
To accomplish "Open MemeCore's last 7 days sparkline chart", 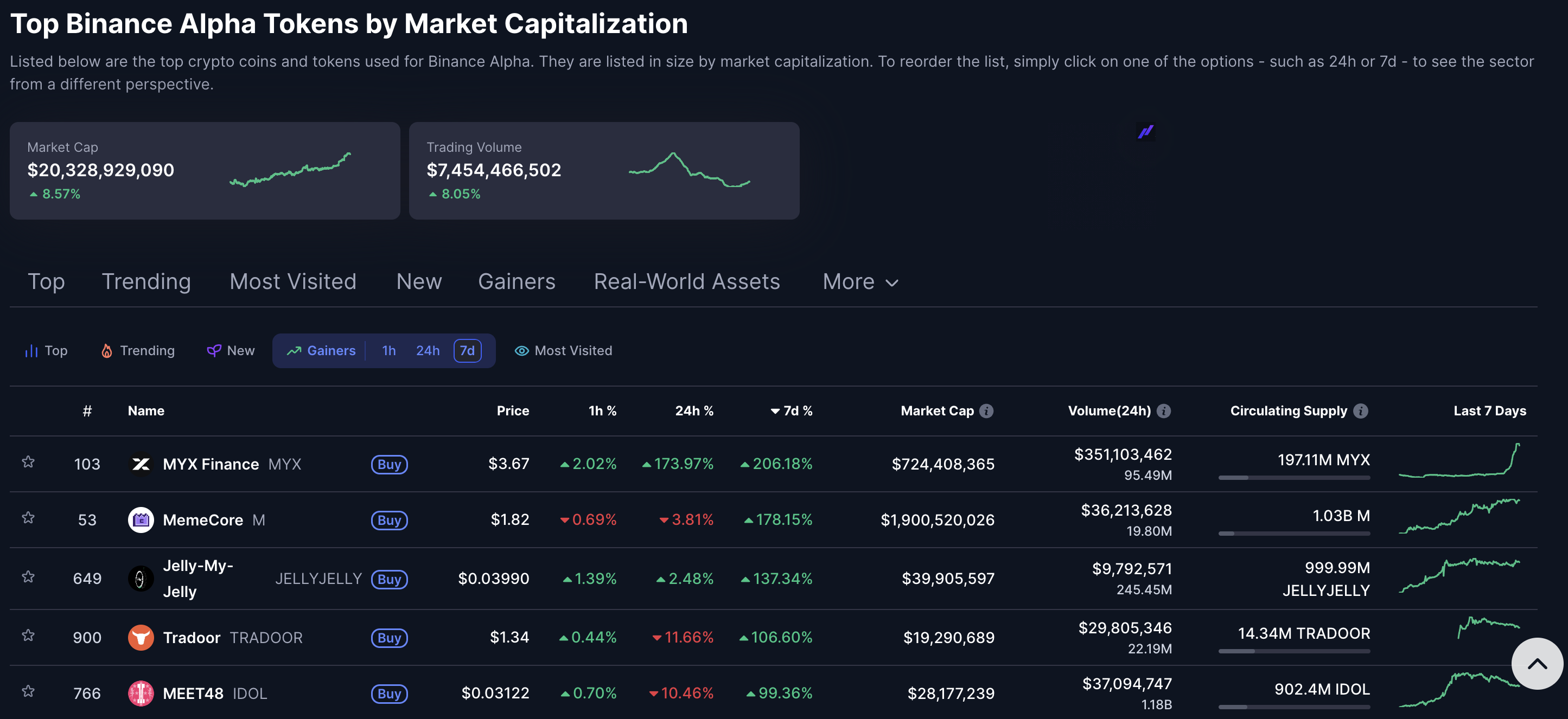I will tap(1458, 517).
